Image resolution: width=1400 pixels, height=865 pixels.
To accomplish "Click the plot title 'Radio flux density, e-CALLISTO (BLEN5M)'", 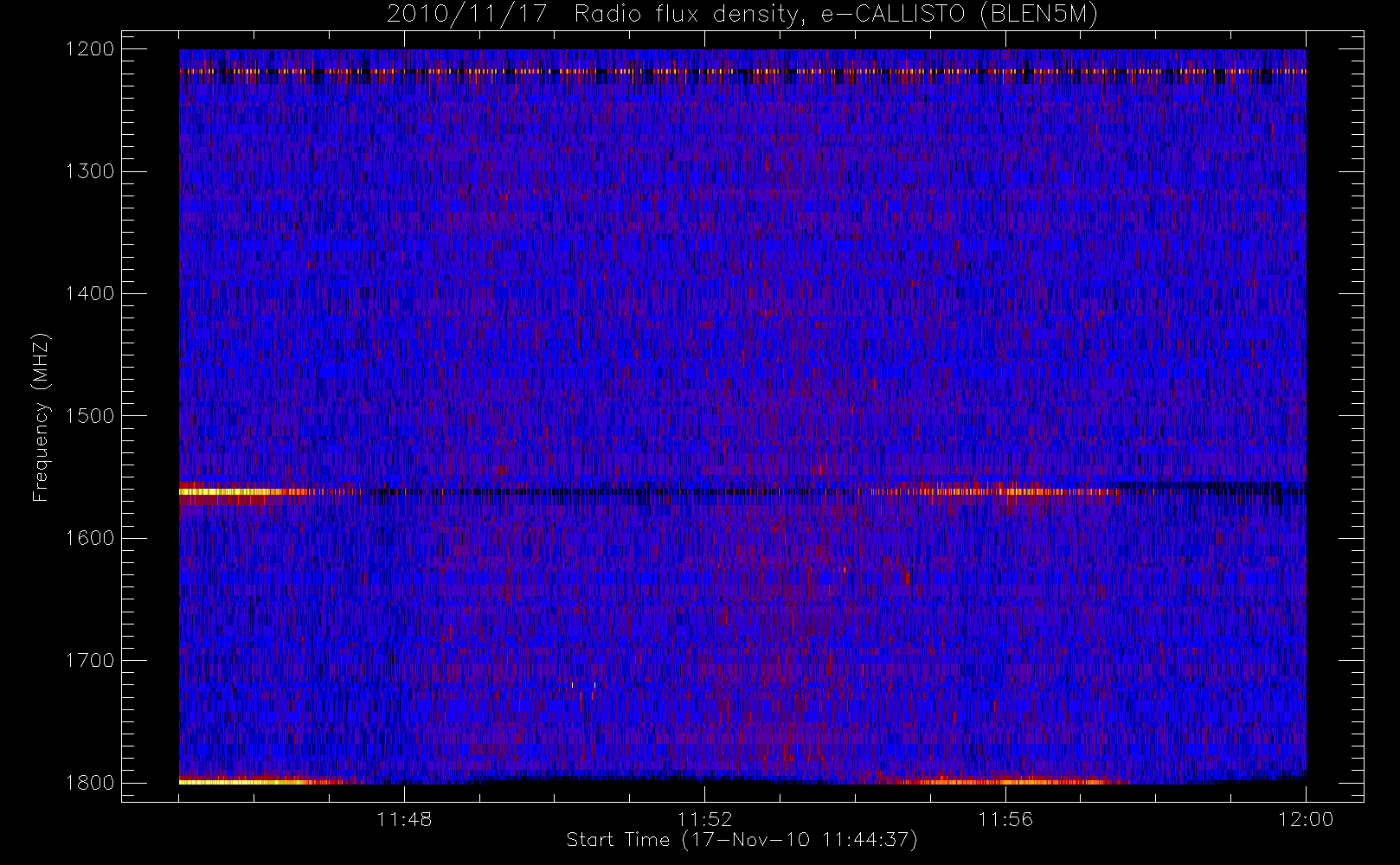I will [836, 15].
